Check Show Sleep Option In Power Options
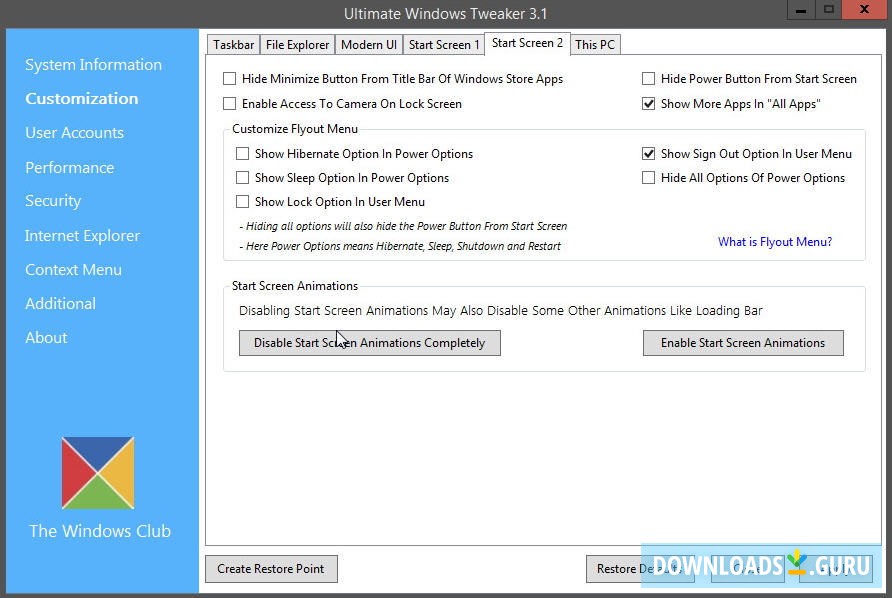Viewport: 892px width, 598px height. pos(242,177)
